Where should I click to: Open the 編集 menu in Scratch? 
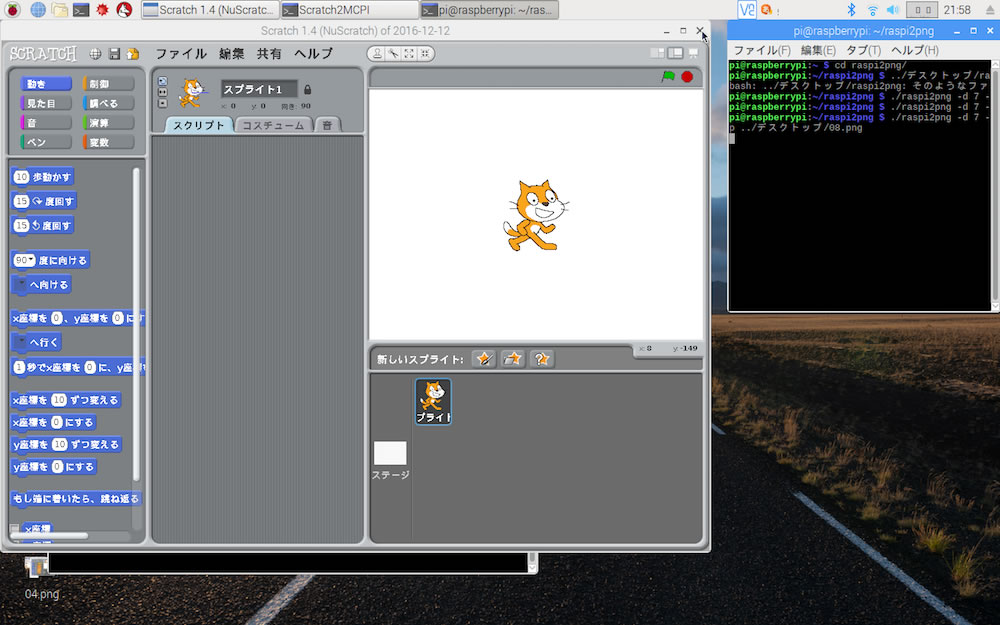232,54
